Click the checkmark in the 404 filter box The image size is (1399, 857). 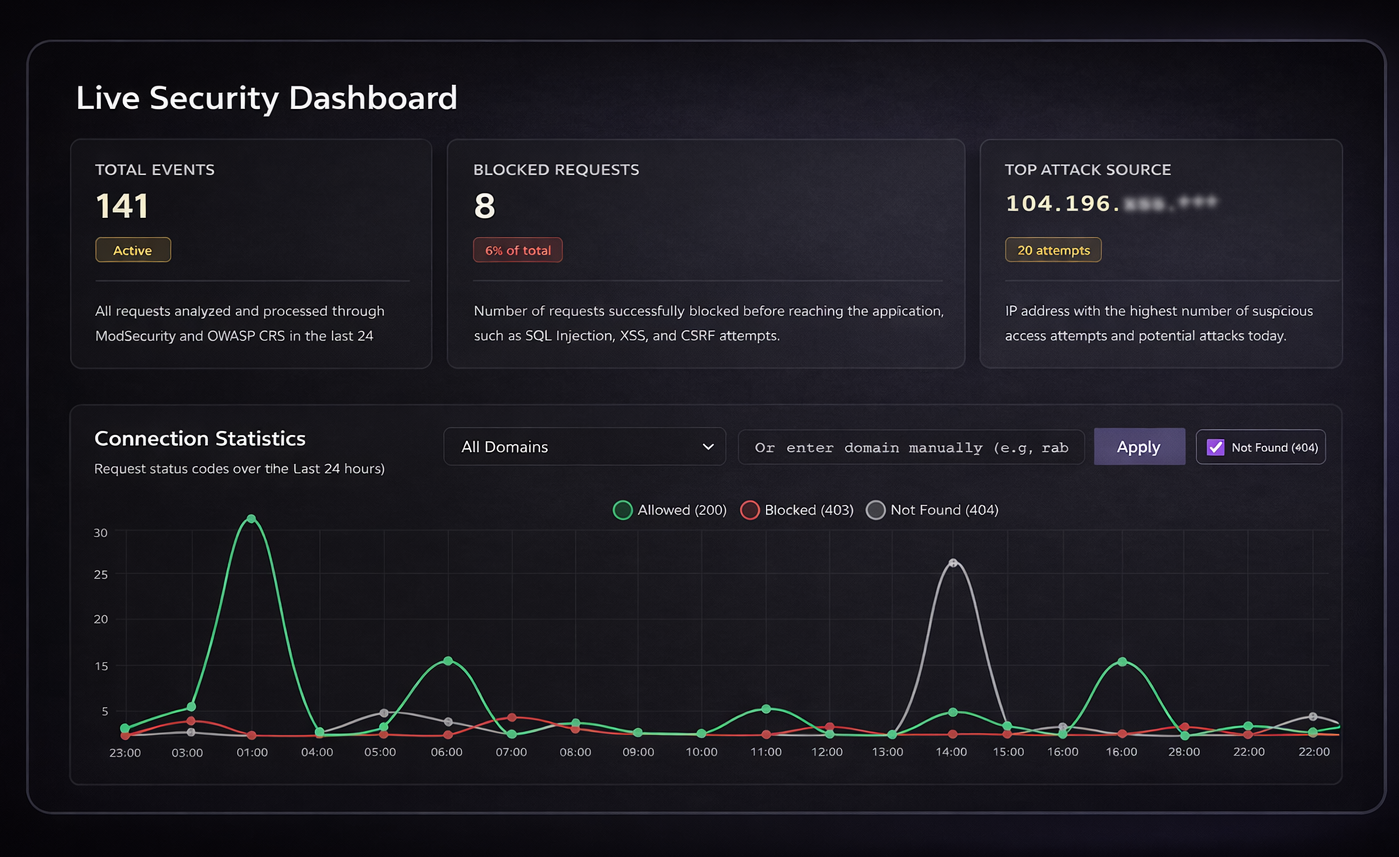[1215, 446]
